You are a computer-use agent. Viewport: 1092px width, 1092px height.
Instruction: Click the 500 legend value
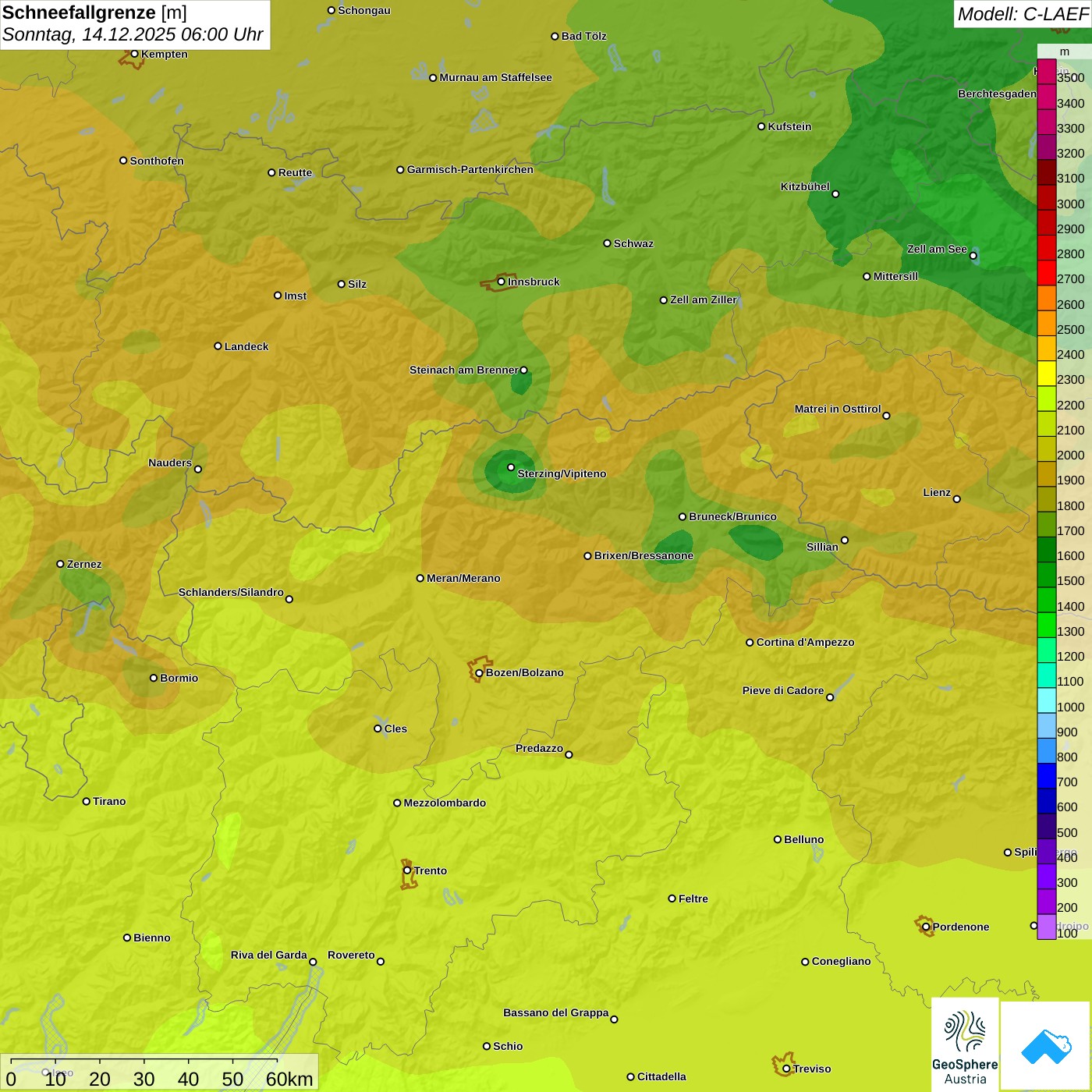pyautogui.click(x=1067, y=832)
